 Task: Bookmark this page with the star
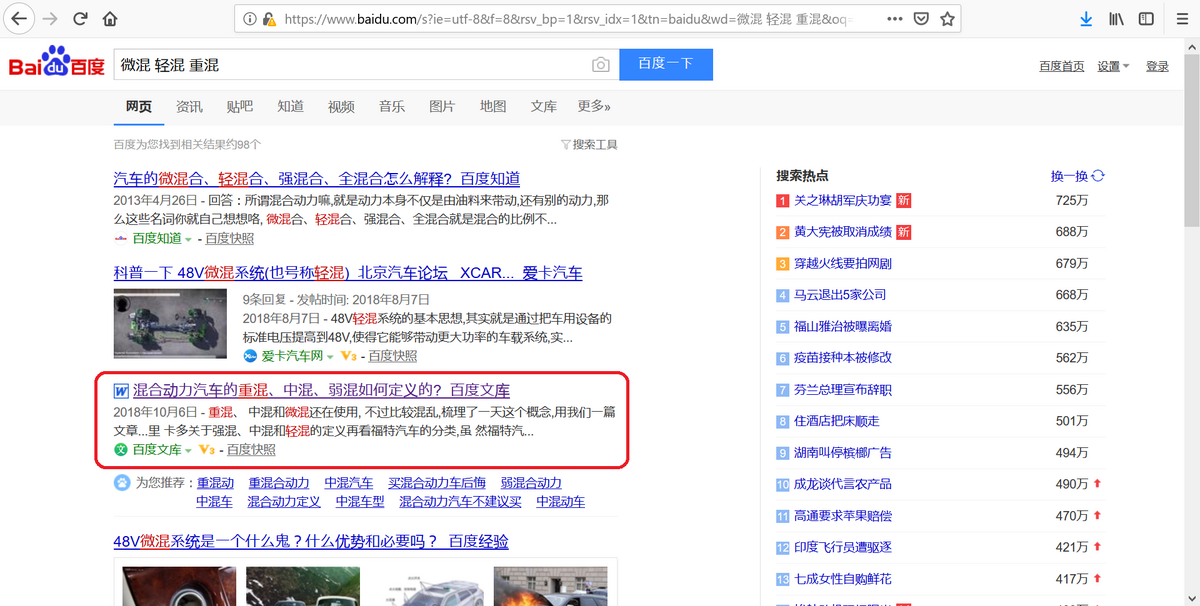(947, 19)
